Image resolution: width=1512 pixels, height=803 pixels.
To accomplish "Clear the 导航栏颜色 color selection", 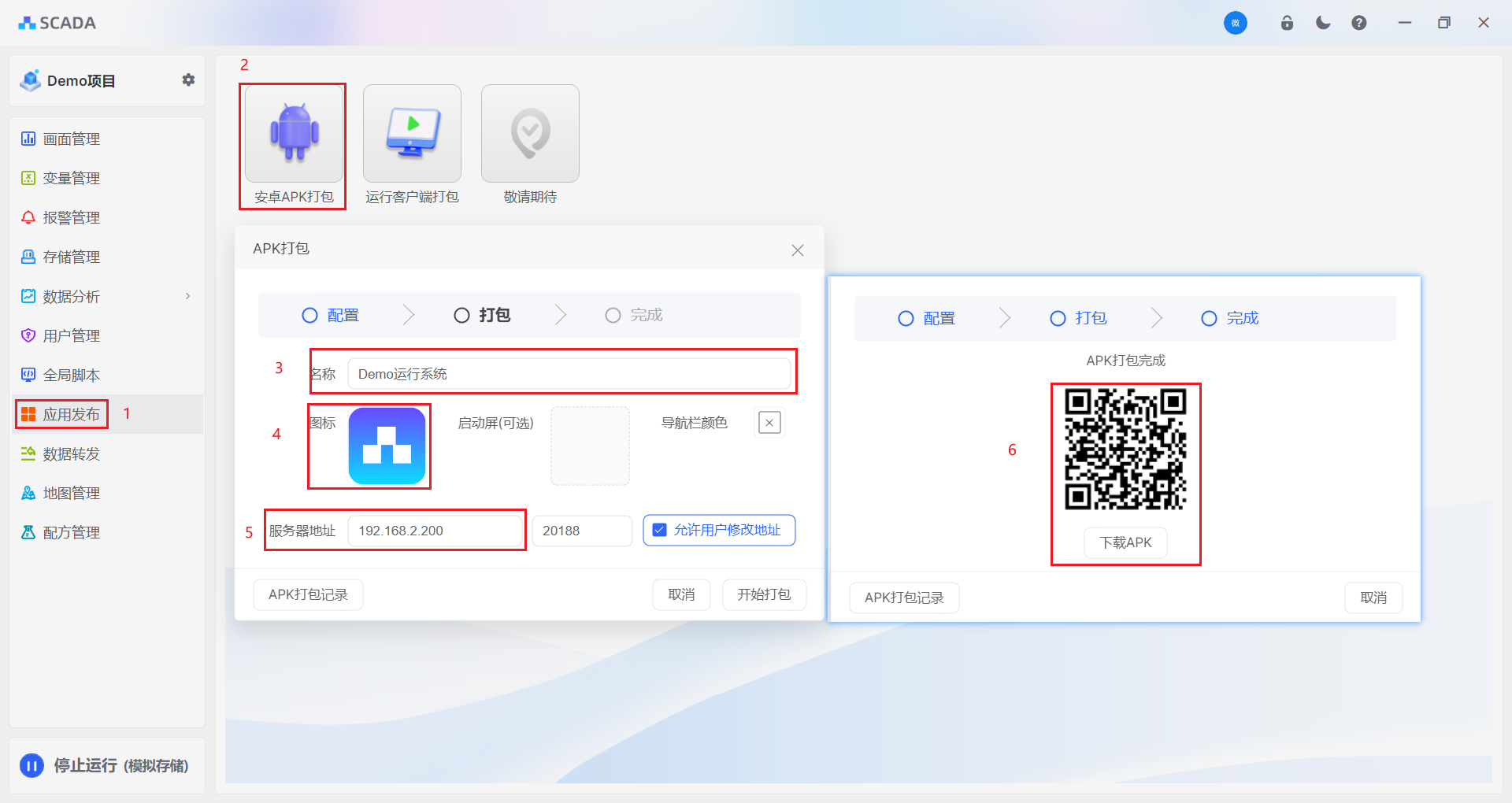I will point(769,422).
